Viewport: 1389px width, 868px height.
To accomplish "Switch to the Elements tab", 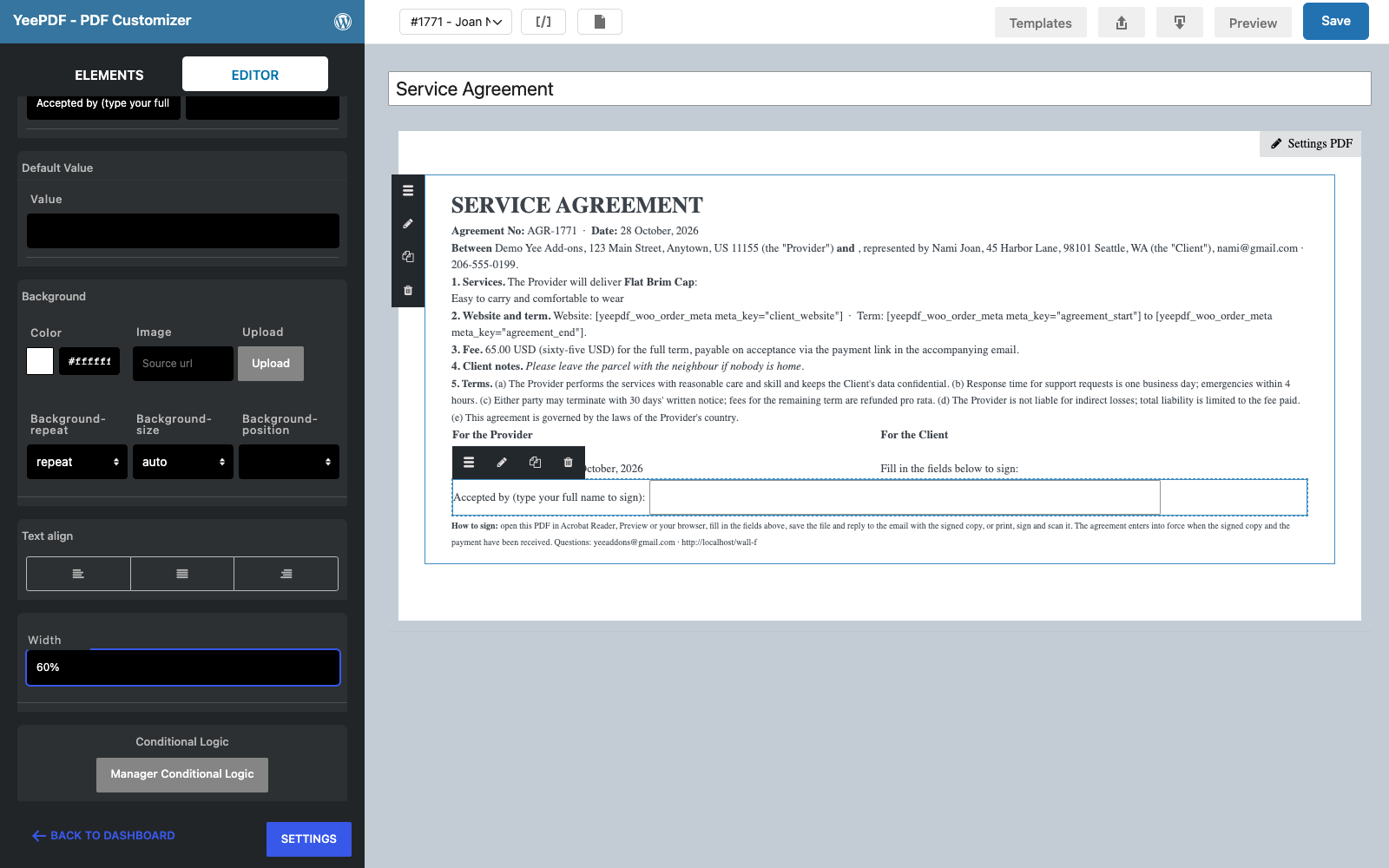I will [x=109, y=75].
